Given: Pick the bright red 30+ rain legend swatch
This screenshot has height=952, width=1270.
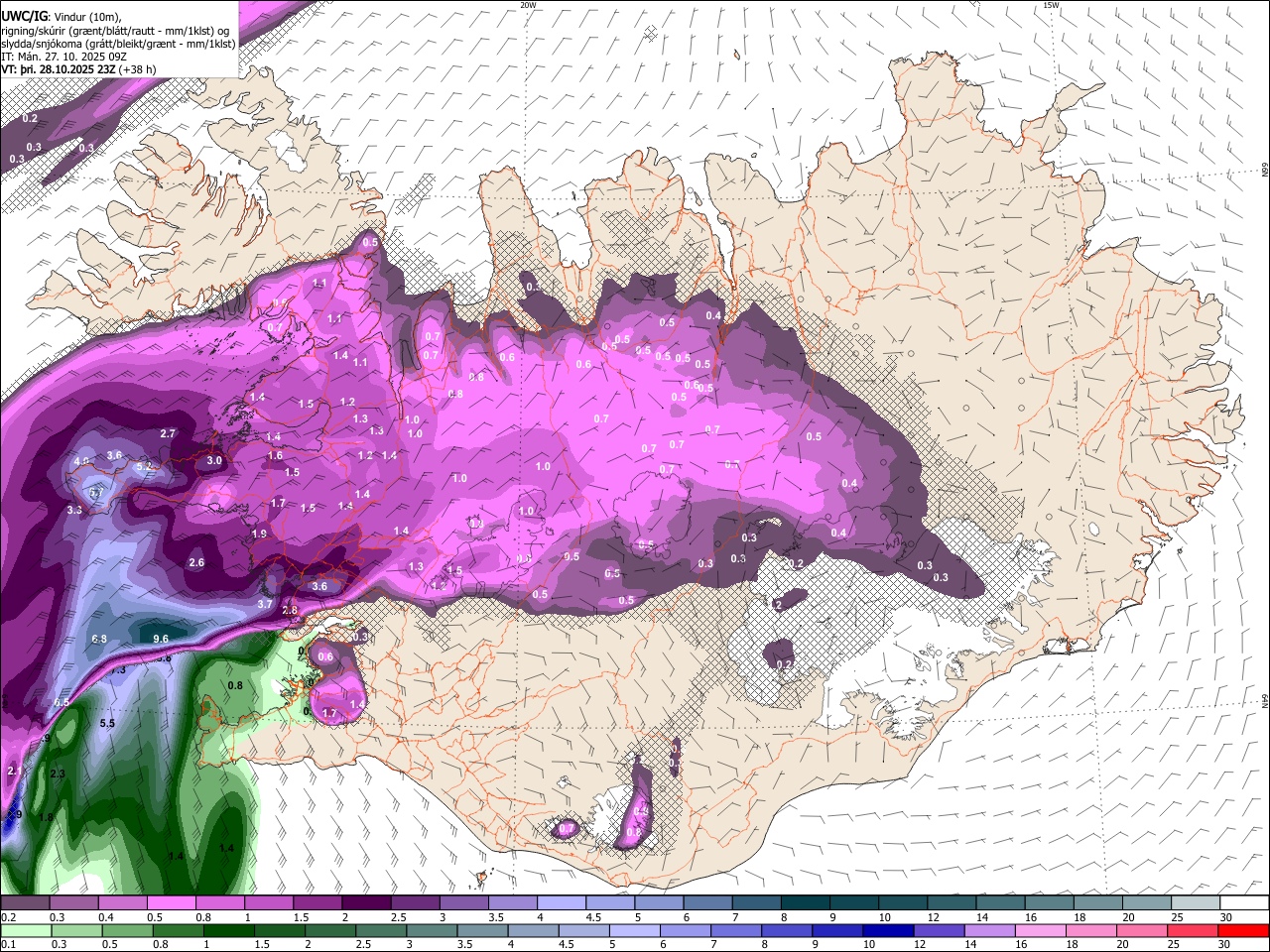Looking at the screenshot, I should point(1244,930).
